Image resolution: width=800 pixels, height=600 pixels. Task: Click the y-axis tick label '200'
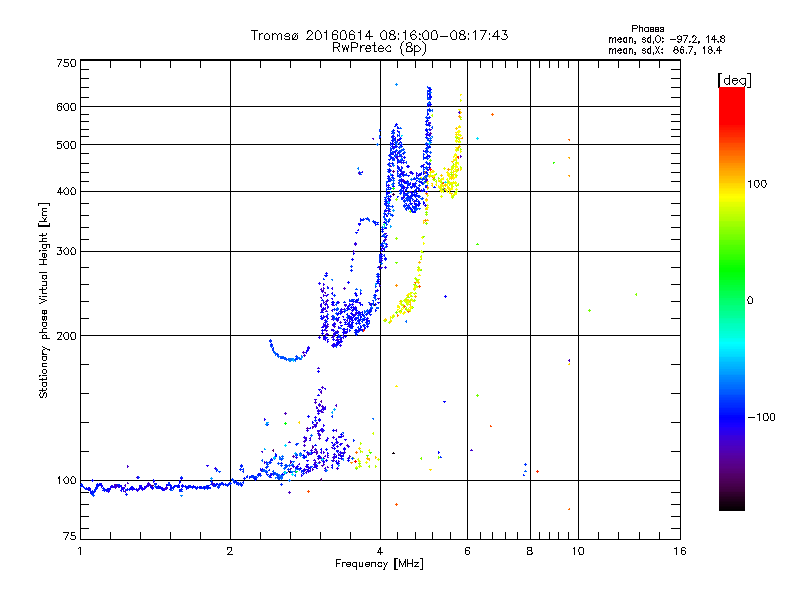point(66,336)
